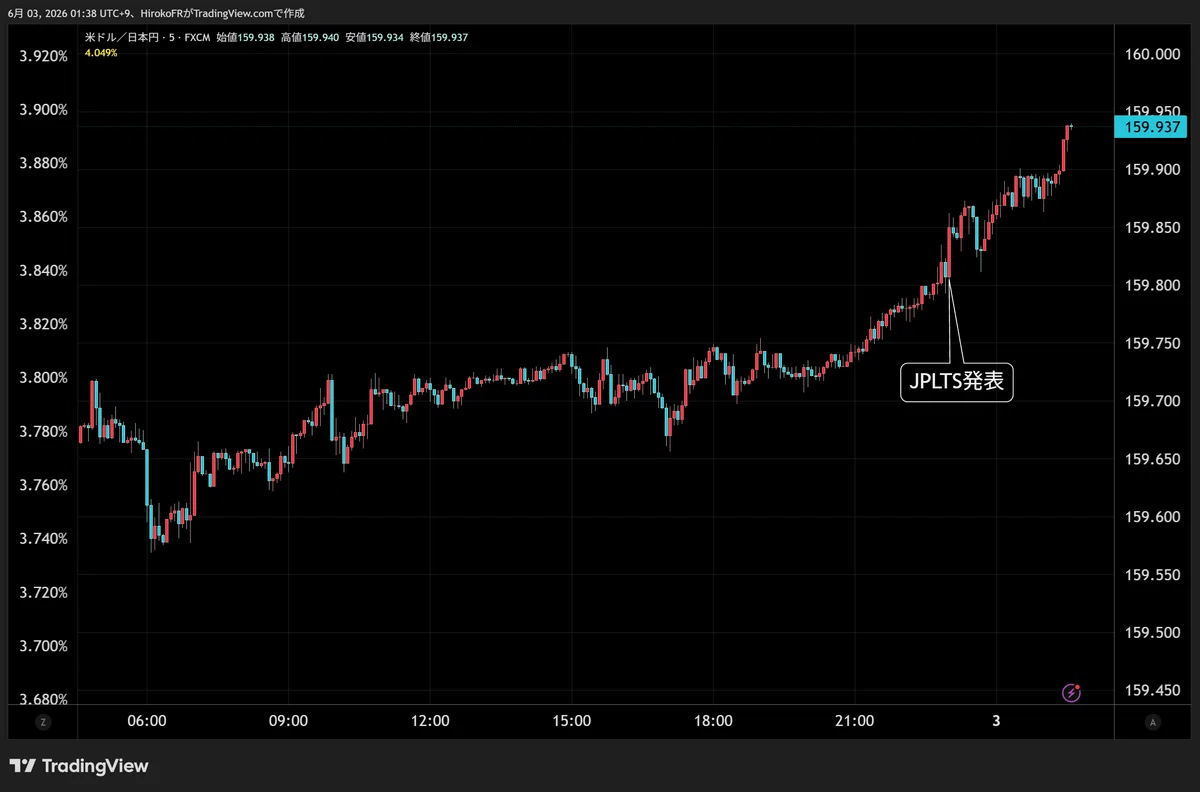
Task: Click the 3.880% left axis label
Action: [x=44, y=163]
